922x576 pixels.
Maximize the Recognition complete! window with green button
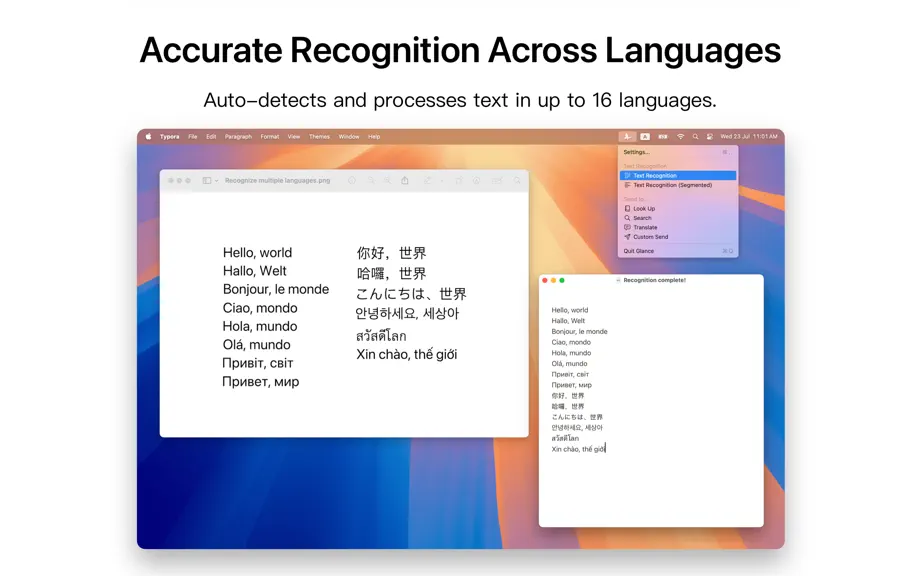562,280
